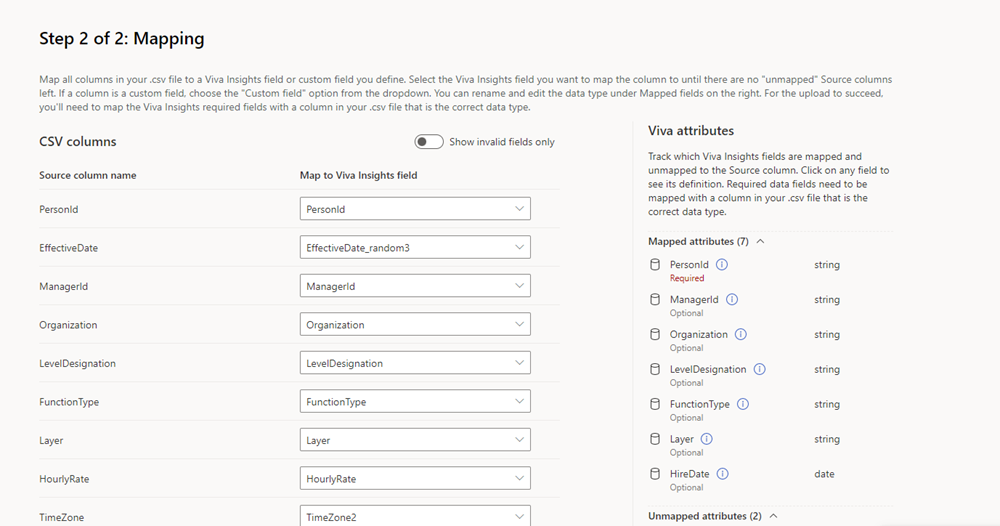Click the Map to Viva Insights field header
The width and height of the screenshot is (1000, 526).
358,175
